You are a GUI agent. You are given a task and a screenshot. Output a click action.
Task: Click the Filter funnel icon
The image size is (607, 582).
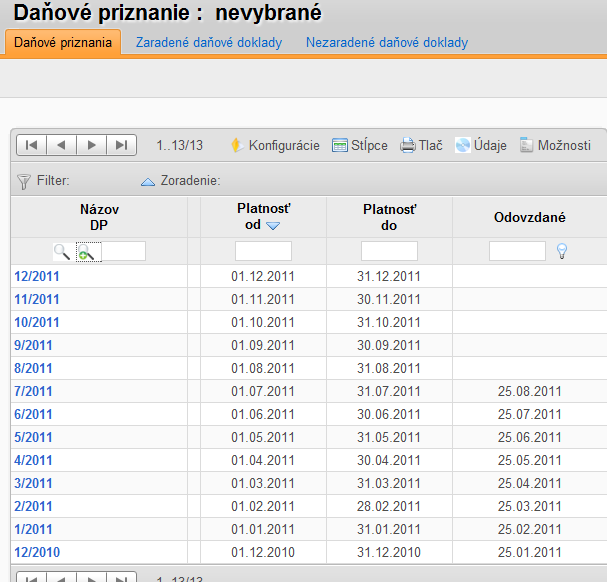click(24, 181)
